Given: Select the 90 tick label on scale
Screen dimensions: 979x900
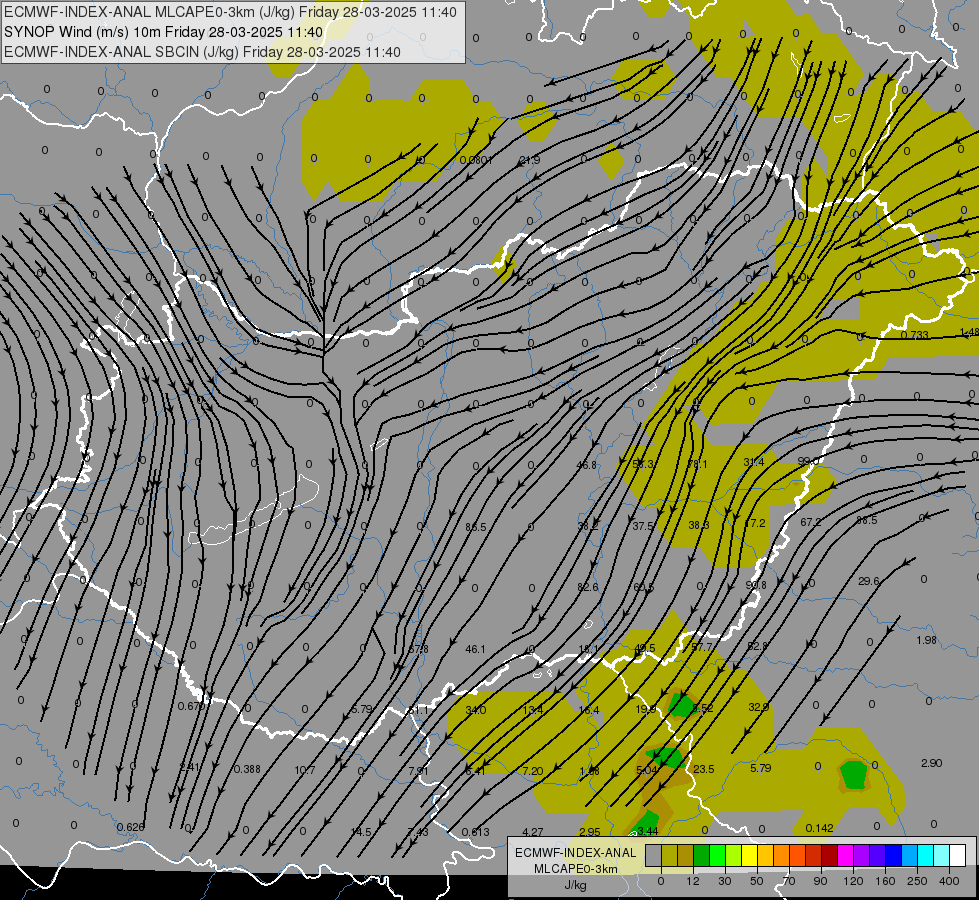Looking at the screenshot, I should point(821,881).
